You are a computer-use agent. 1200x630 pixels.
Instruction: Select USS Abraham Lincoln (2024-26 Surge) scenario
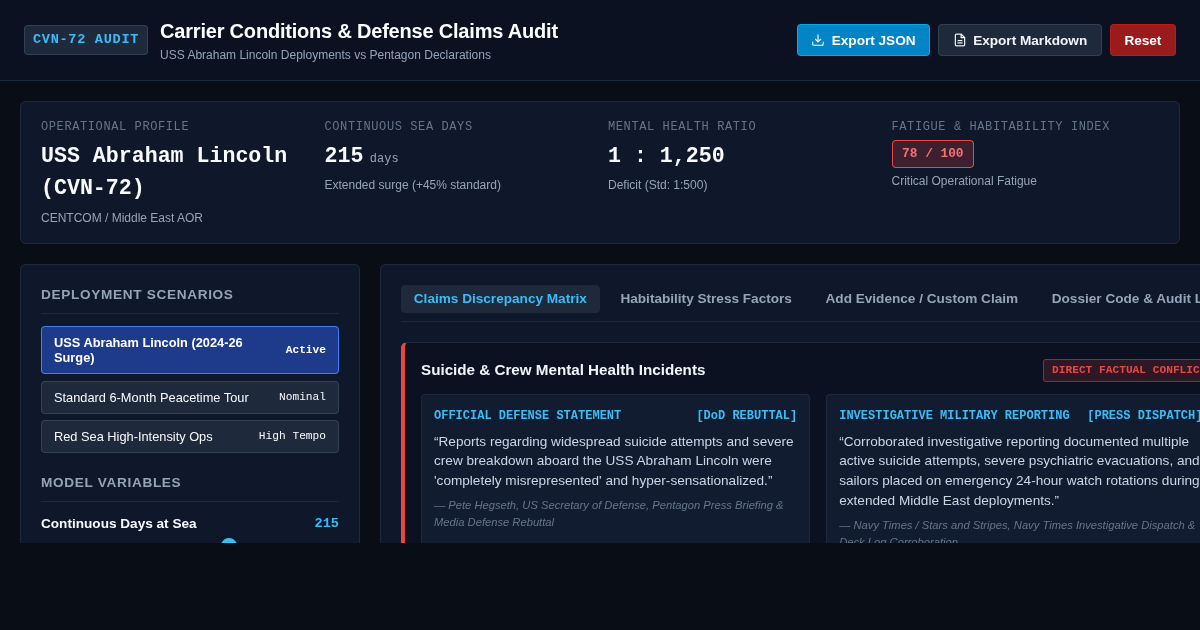tap(190, 350)
